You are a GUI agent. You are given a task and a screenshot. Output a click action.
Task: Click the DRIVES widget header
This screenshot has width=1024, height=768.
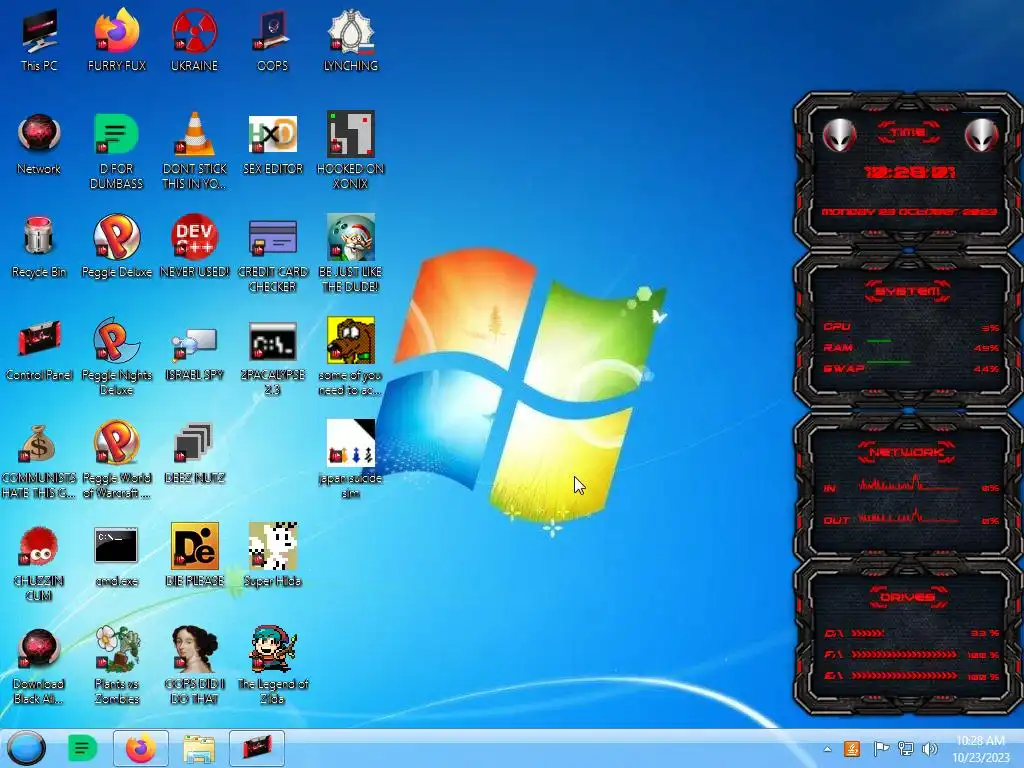pyautogui.click(x=908, y=596)
